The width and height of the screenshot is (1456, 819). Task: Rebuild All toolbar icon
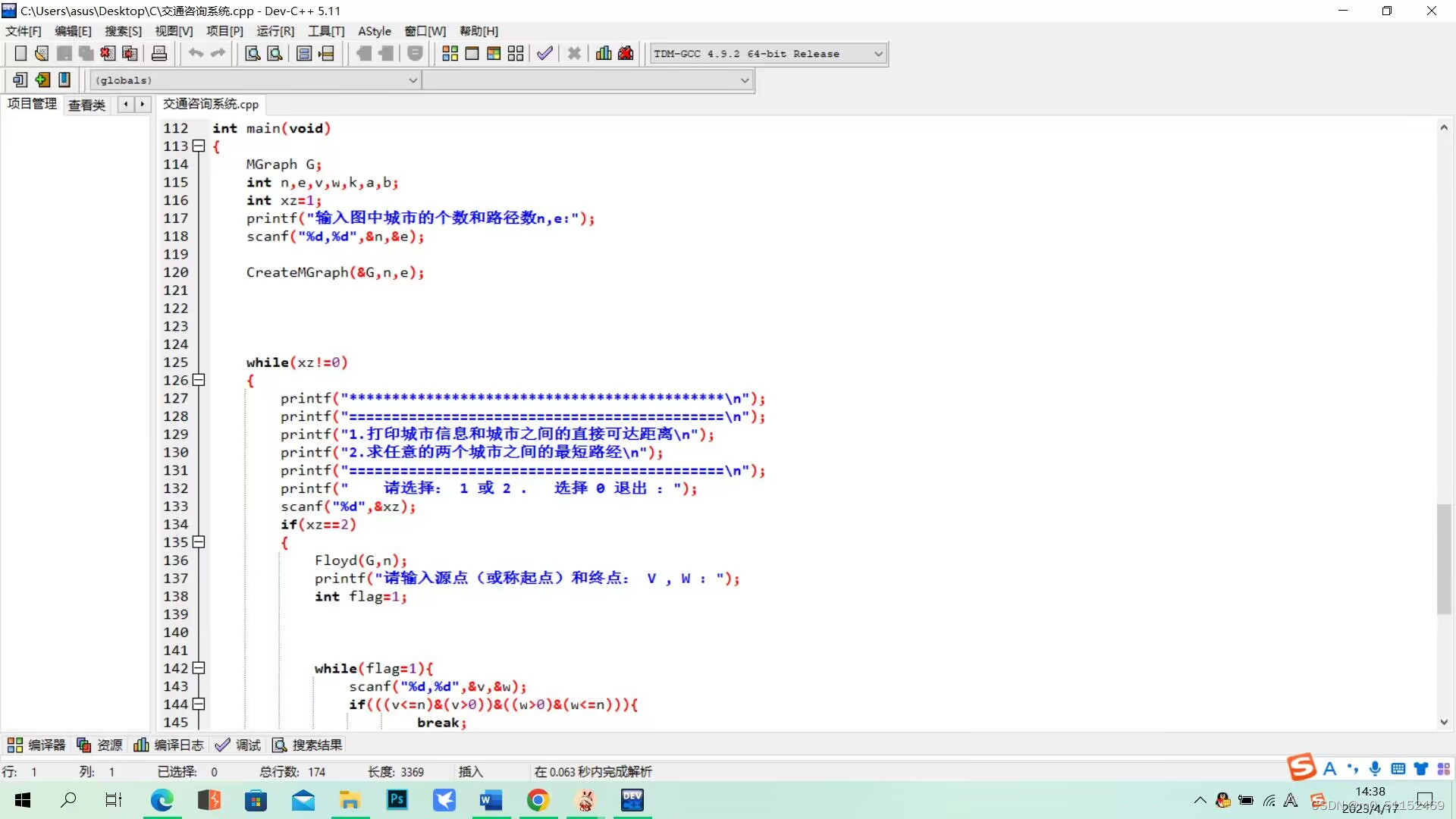pos(516,54)
